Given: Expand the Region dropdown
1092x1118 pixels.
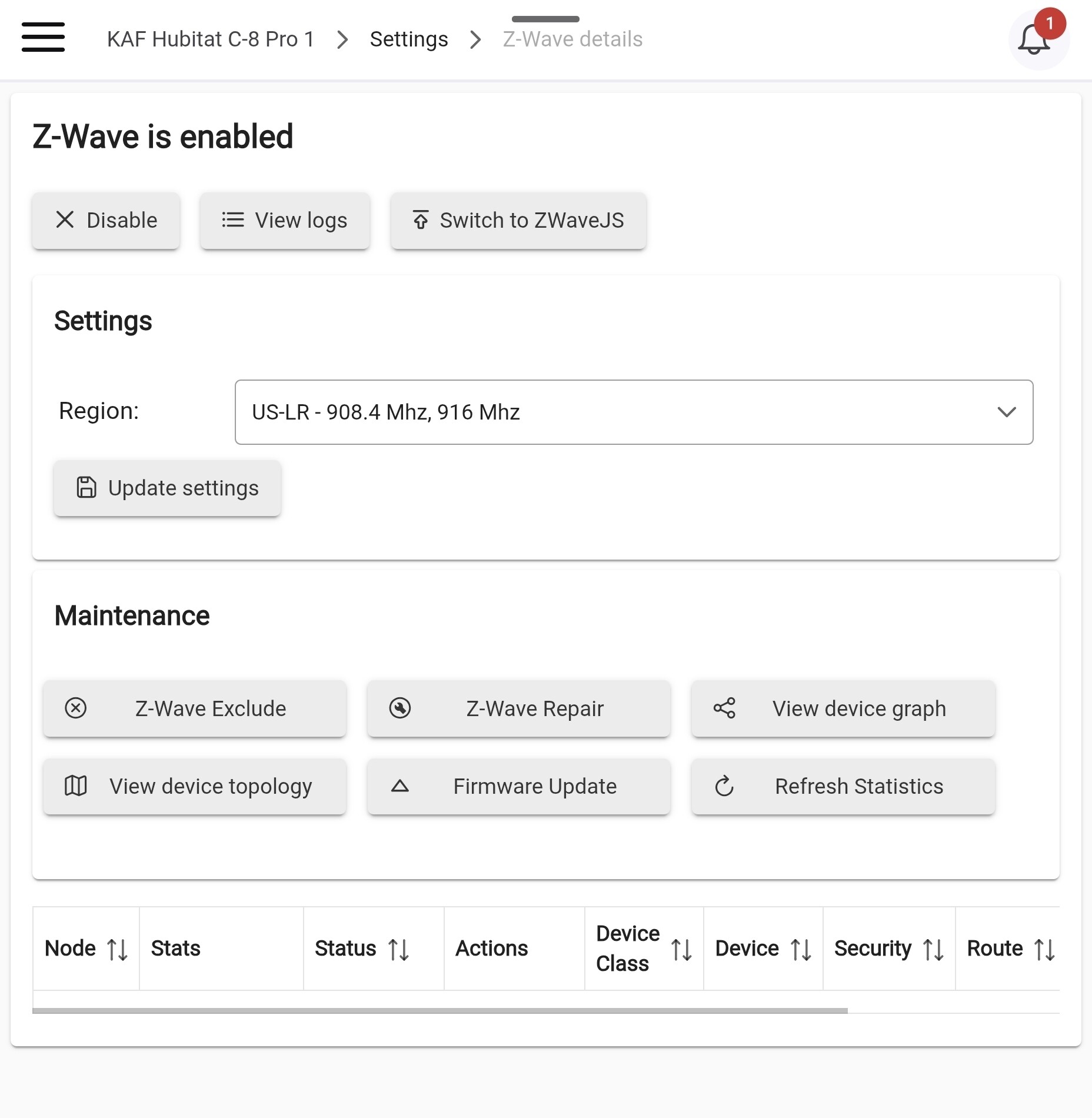Looking at the screenshot, I should pyautogui.click(x=634, y=412).
